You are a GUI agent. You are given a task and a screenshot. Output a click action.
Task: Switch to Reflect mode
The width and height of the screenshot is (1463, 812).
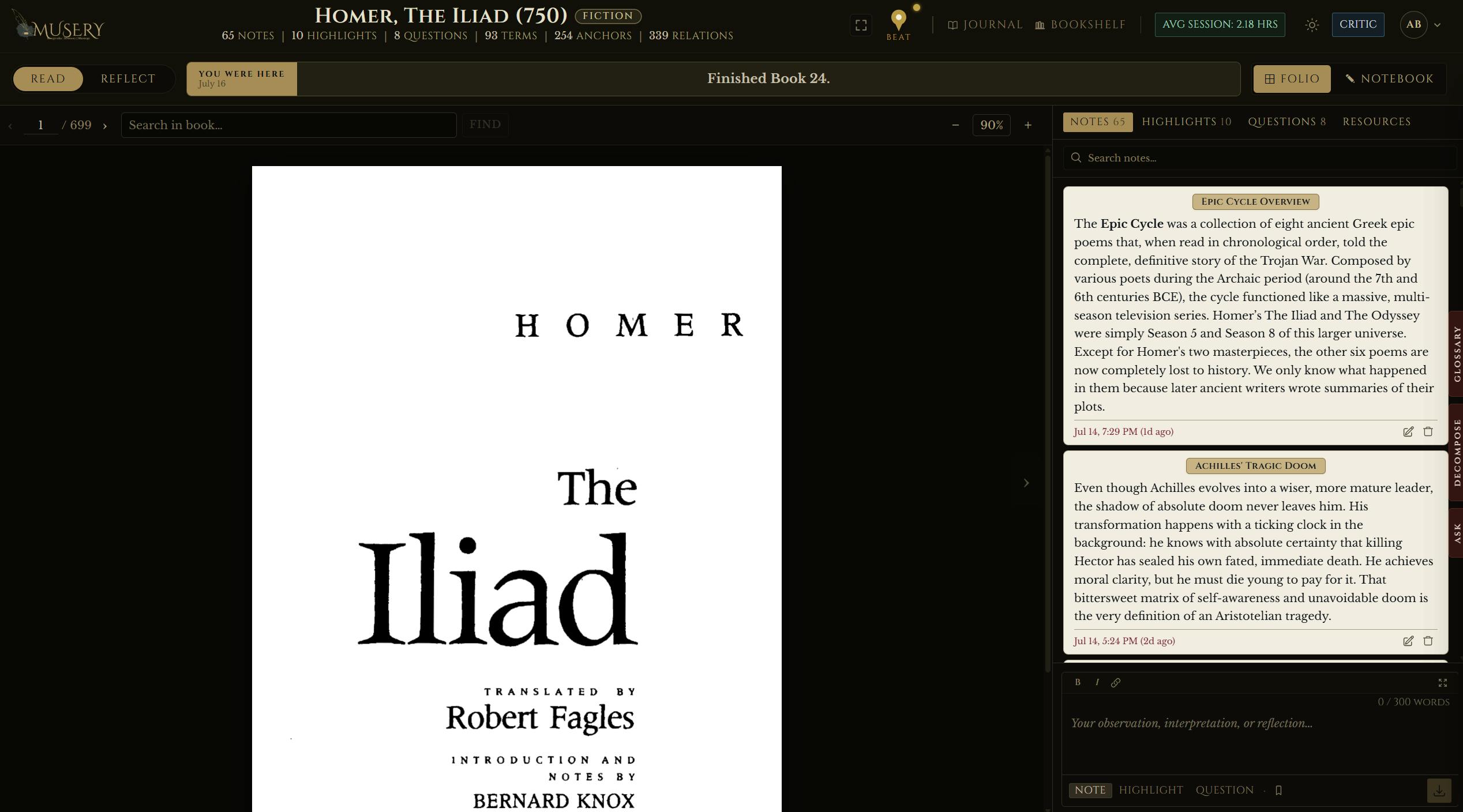[x=128, y=78]
